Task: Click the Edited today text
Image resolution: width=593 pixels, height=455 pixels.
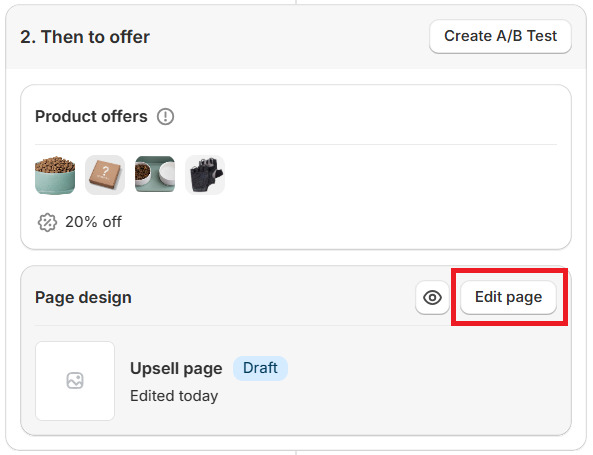Action: click(174, 396)
